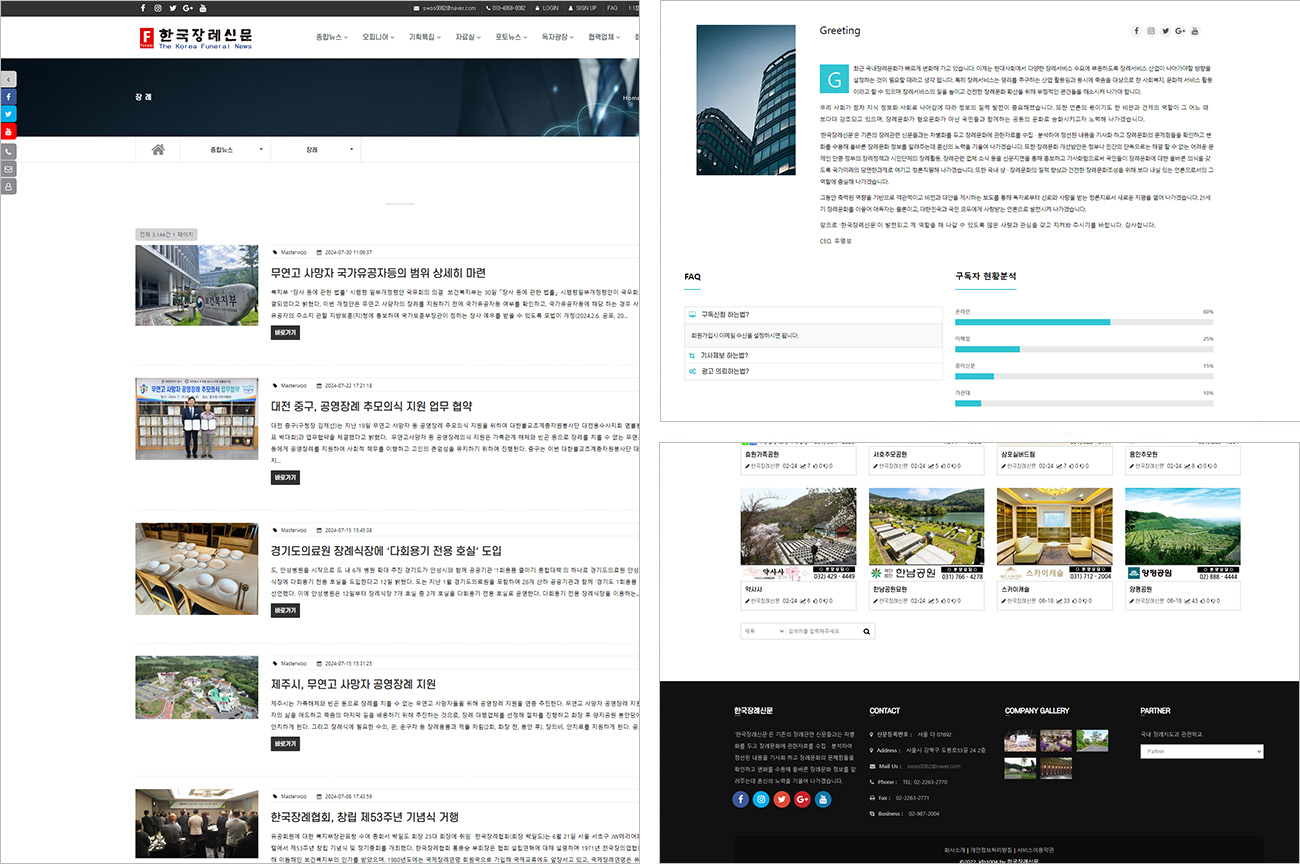
Task: Click the footer round Facebook icon
Action: pos(741,799)
